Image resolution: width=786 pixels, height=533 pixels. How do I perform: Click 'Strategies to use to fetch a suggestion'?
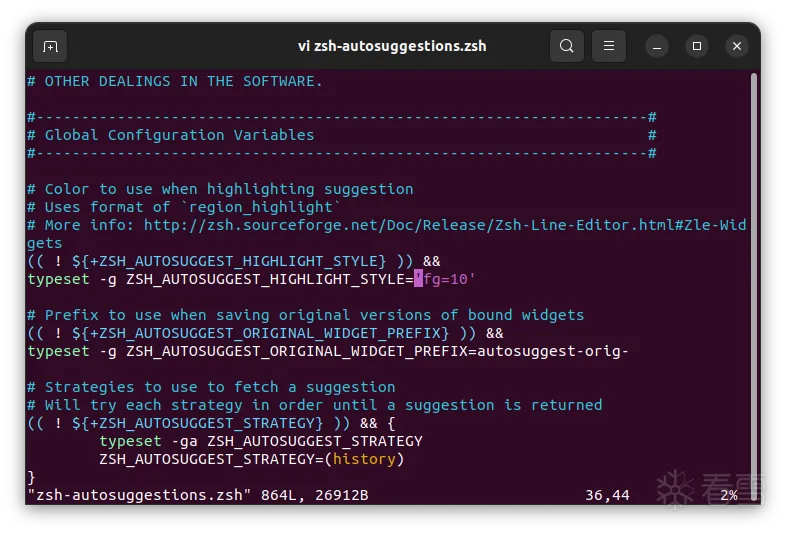[211, 388]
